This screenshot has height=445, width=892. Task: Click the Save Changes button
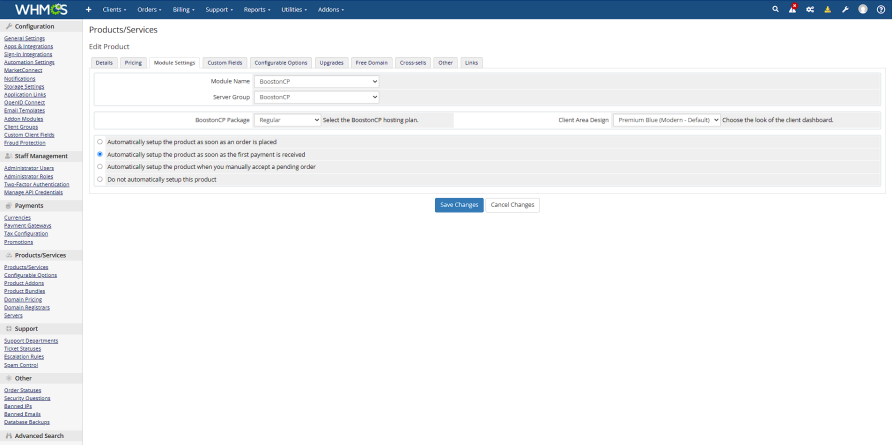pyautogui.click(x=459, y=205)
